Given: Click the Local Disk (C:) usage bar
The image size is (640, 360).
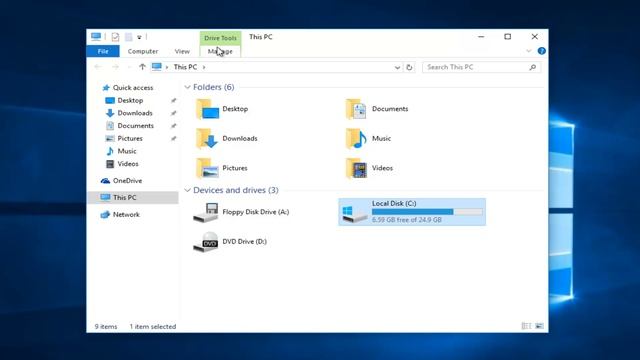Looking at the screenshot, I should (x=427, y=212).
